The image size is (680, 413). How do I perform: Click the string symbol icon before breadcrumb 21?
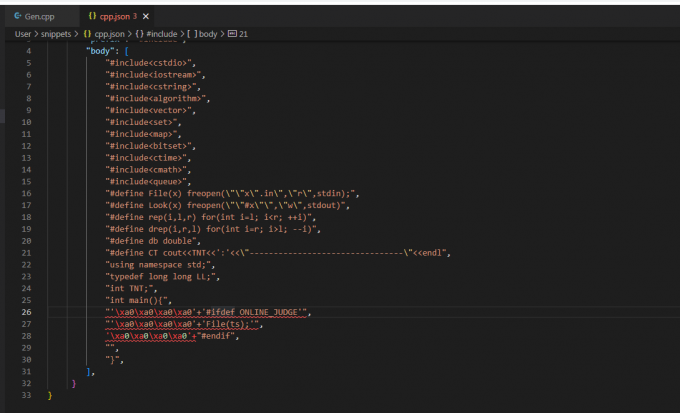tap(232, 34)
